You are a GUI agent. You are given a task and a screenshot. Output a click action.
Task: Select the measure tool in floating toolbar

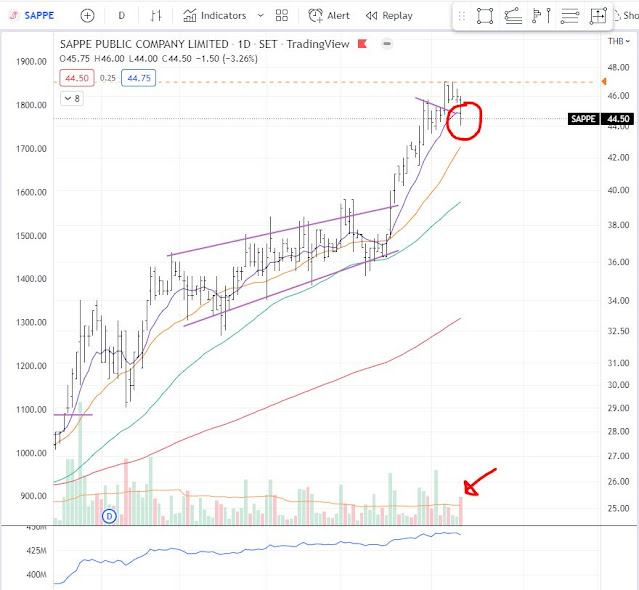598,16
